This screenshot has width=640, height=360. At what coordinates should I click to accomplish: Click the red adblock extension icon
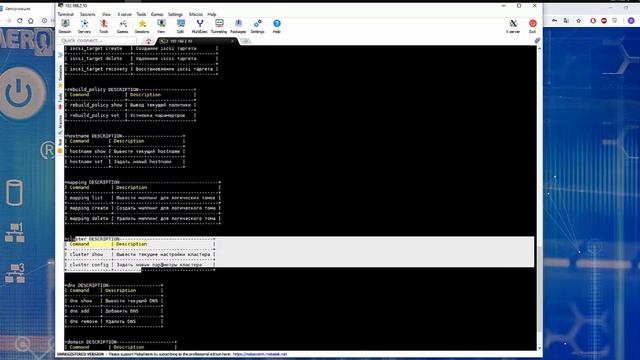(604, 20)
